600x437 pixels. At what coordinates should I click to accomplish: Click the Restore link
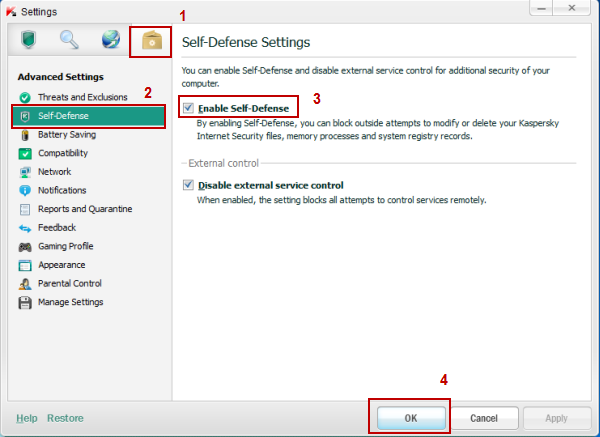pyautogui.click(x=65, y=418)
